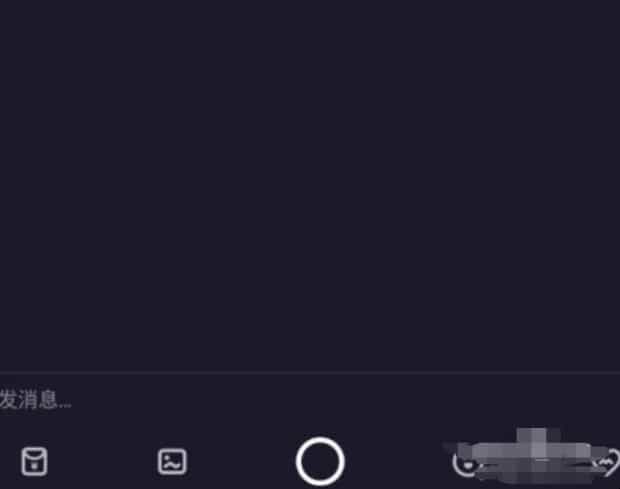Image resolution: width=620 pixels, height=489 pixels.
Task: Activate the circular capture ring button
Action: tap(320, 461)
